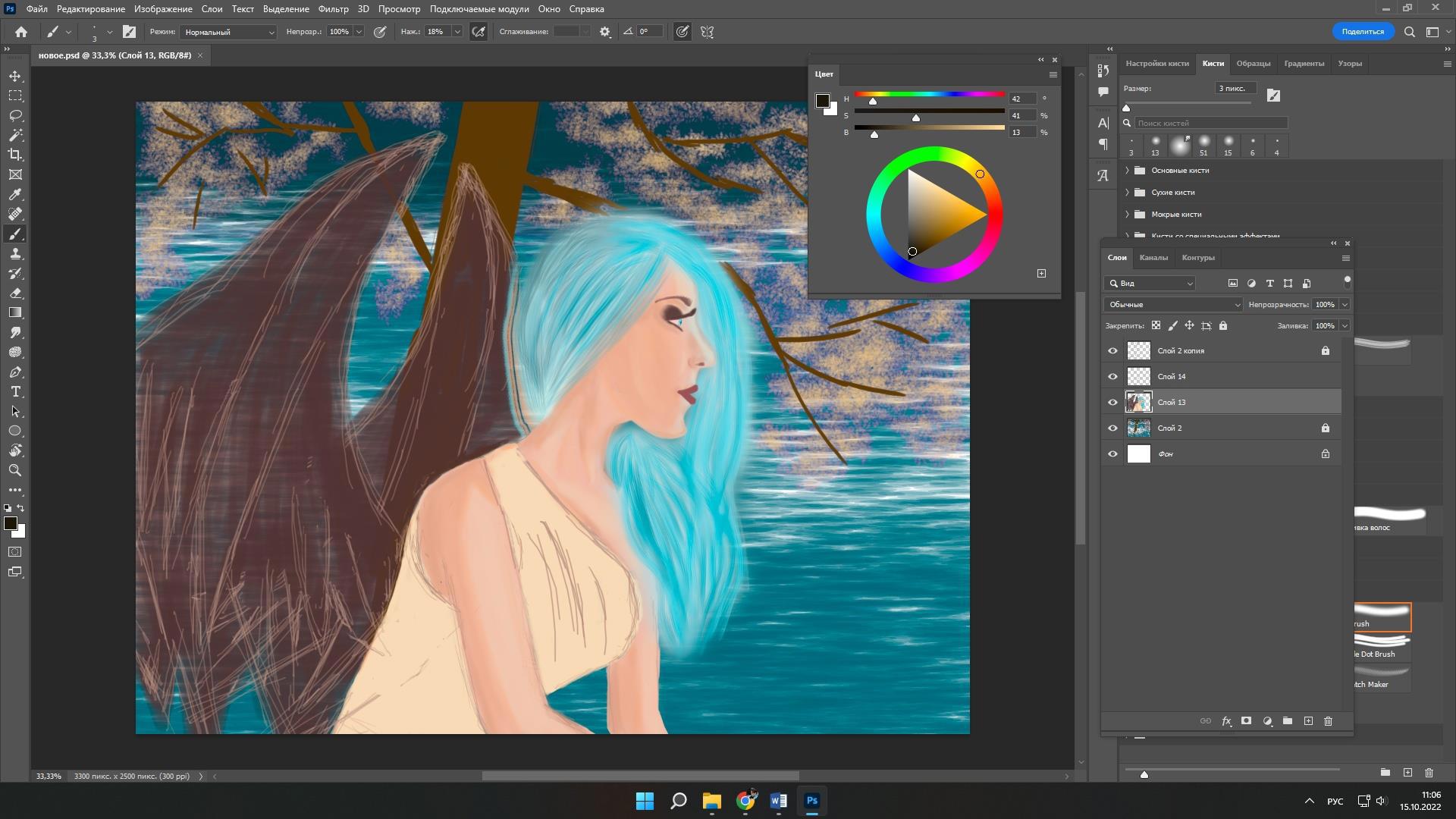Hide the Слой 14 layer

[x=1112, y=377]
